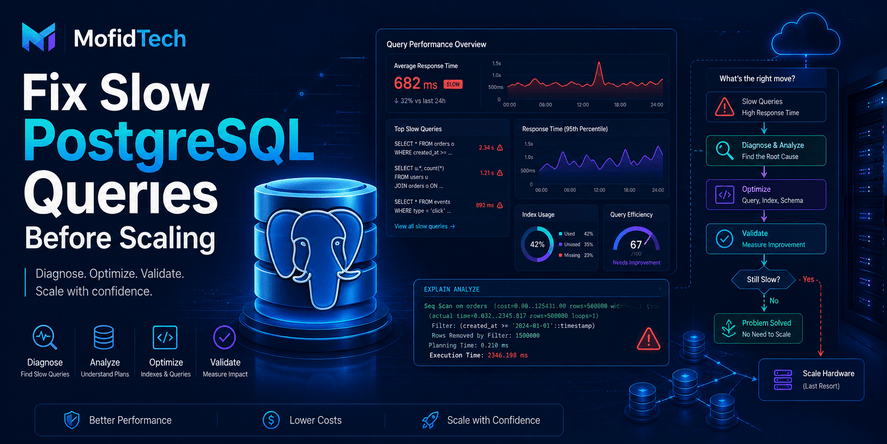Click the Optimize code brackets icon

[165, 338]
